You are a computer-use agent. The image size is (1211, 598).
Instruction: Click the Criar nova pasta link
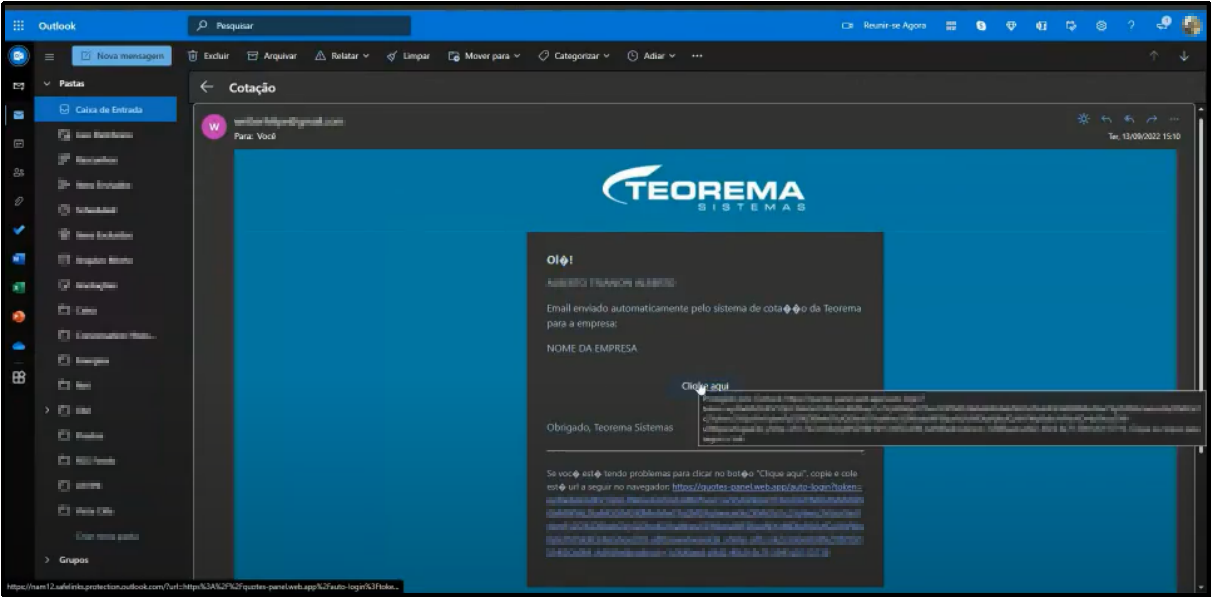(x=105, y=537)
